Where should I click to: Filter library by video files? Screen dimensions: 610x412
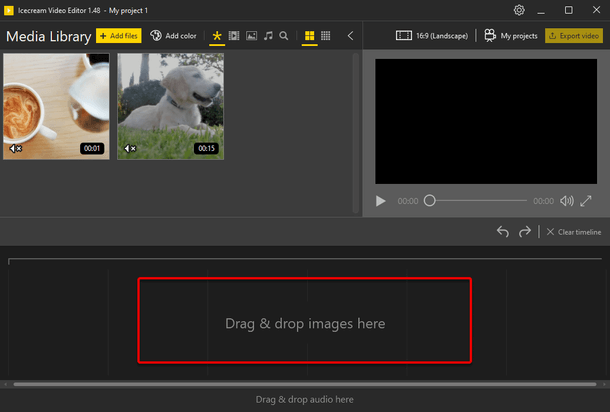click(234, 36)
